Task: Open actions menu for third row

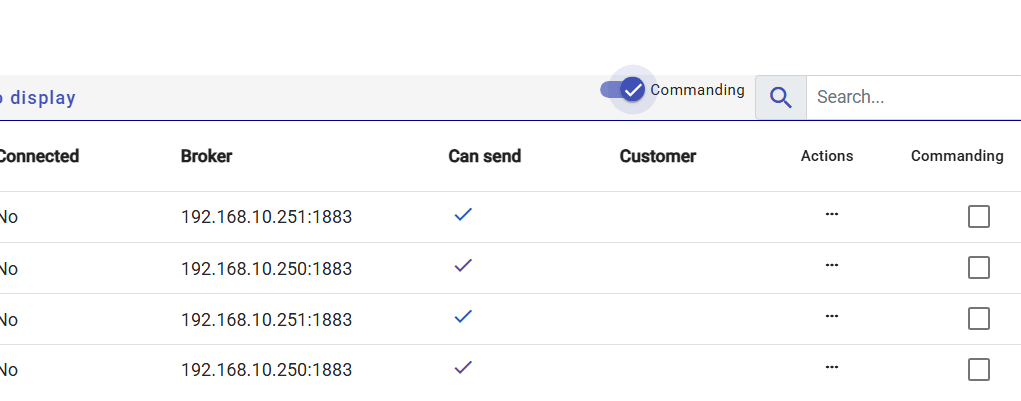Action: click(x=831, y=316)
